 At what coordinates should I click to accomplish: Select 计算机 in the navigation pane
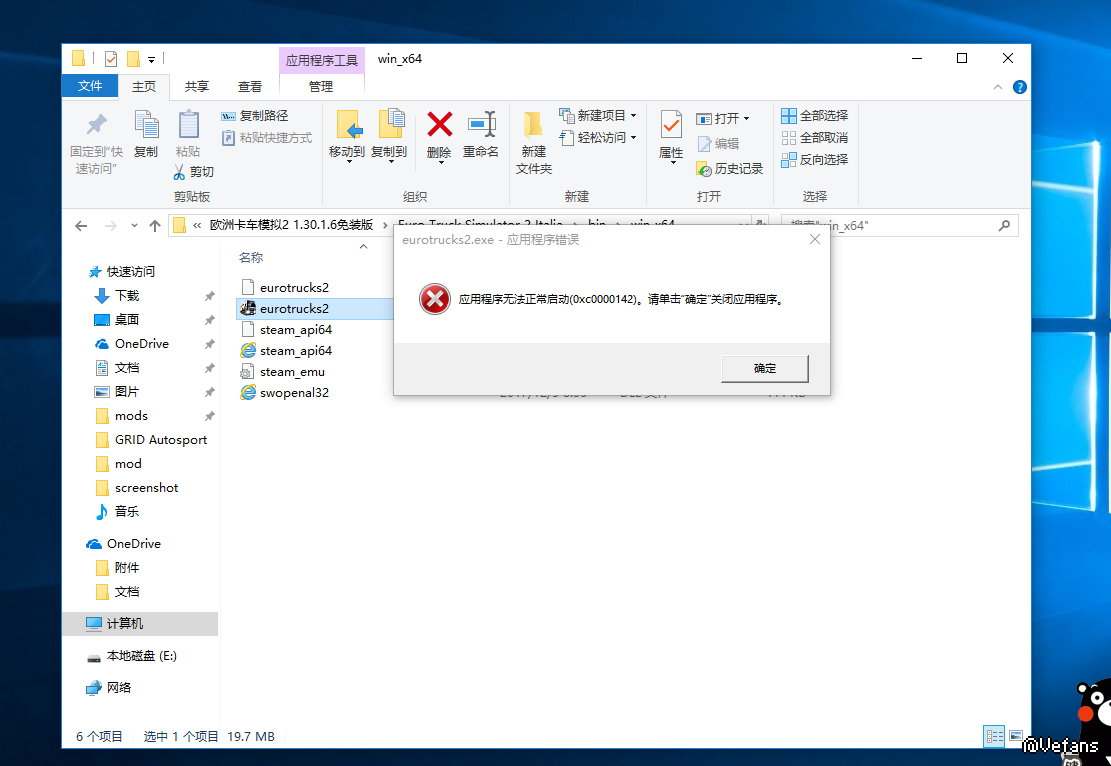pyautogui.click(x=140, y=624)
